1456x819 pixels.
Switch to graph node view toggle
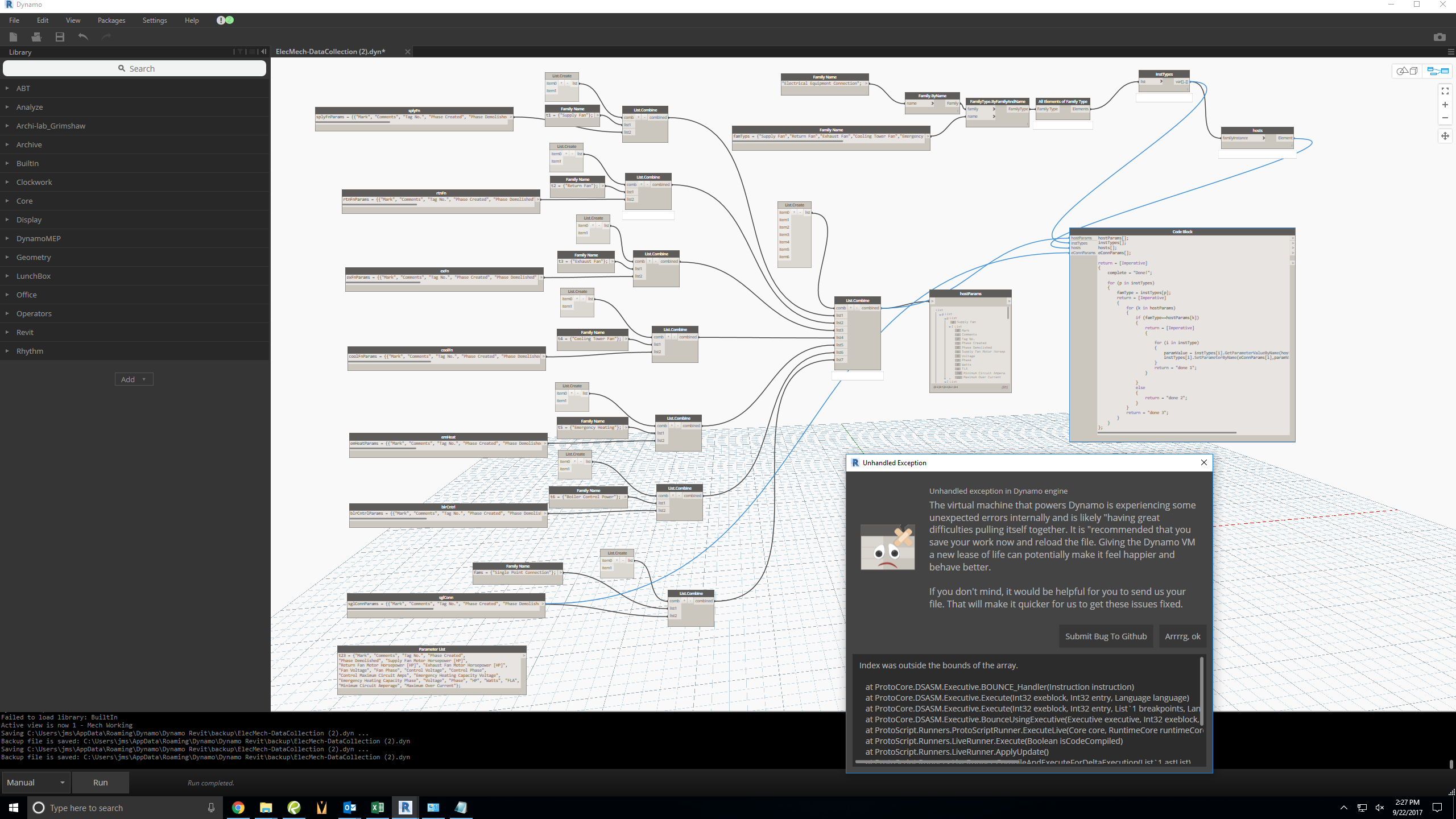coord(1437,71)
